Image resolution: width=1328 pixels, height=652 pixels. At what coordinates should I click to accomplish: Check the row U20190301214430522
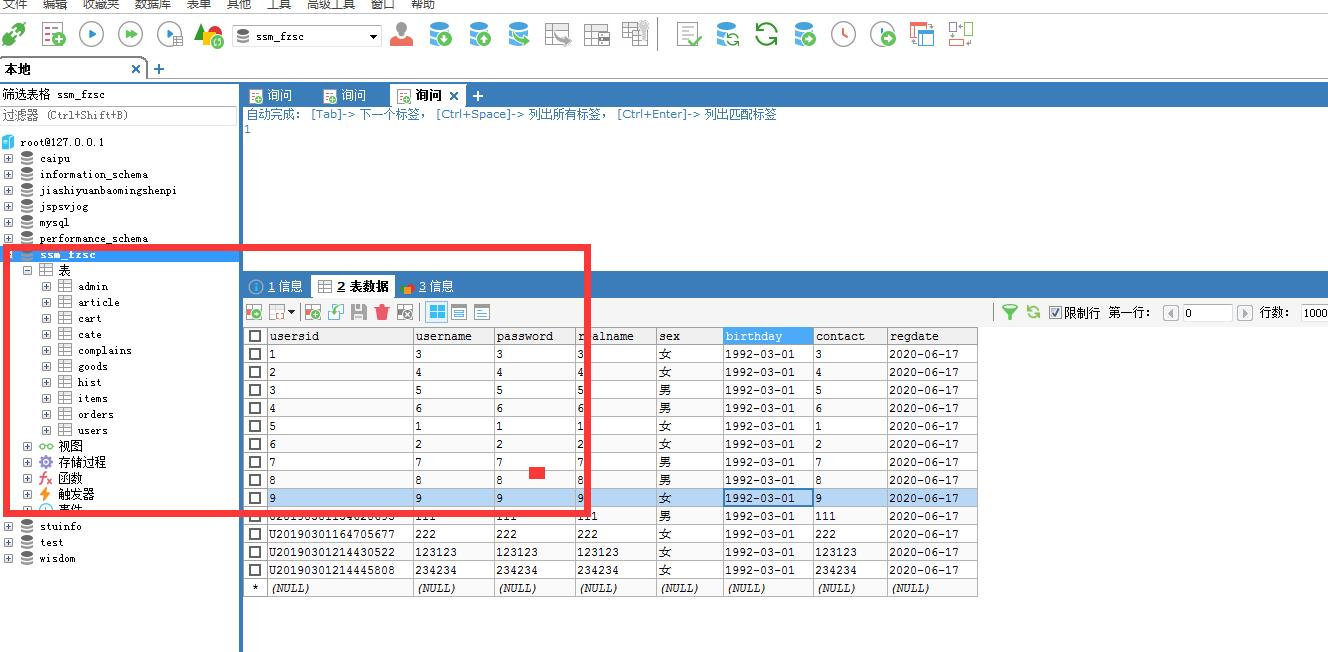(x=255, y=552)
